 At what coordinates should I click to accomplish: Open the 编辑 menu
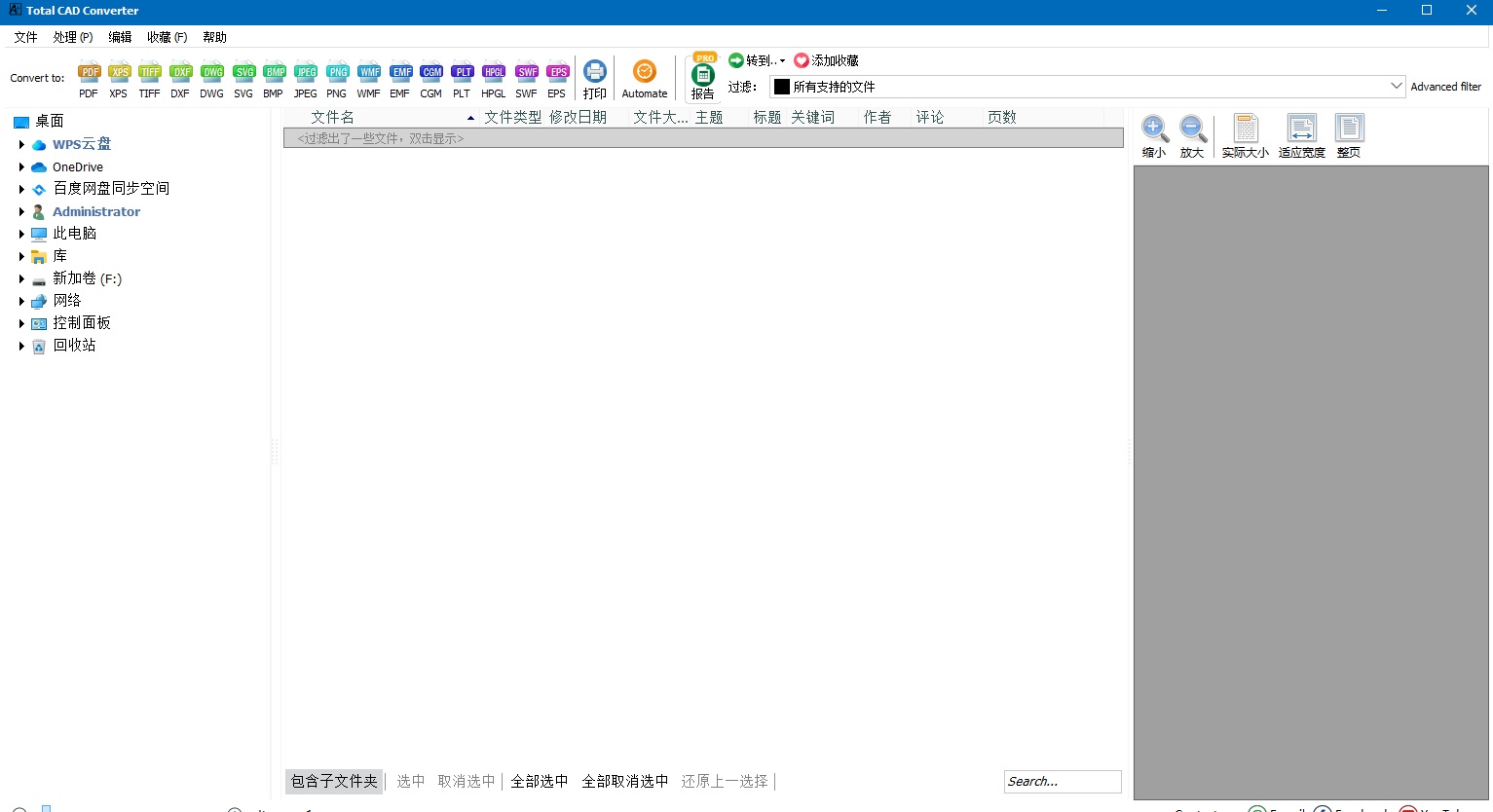click(x=120, y=37)
